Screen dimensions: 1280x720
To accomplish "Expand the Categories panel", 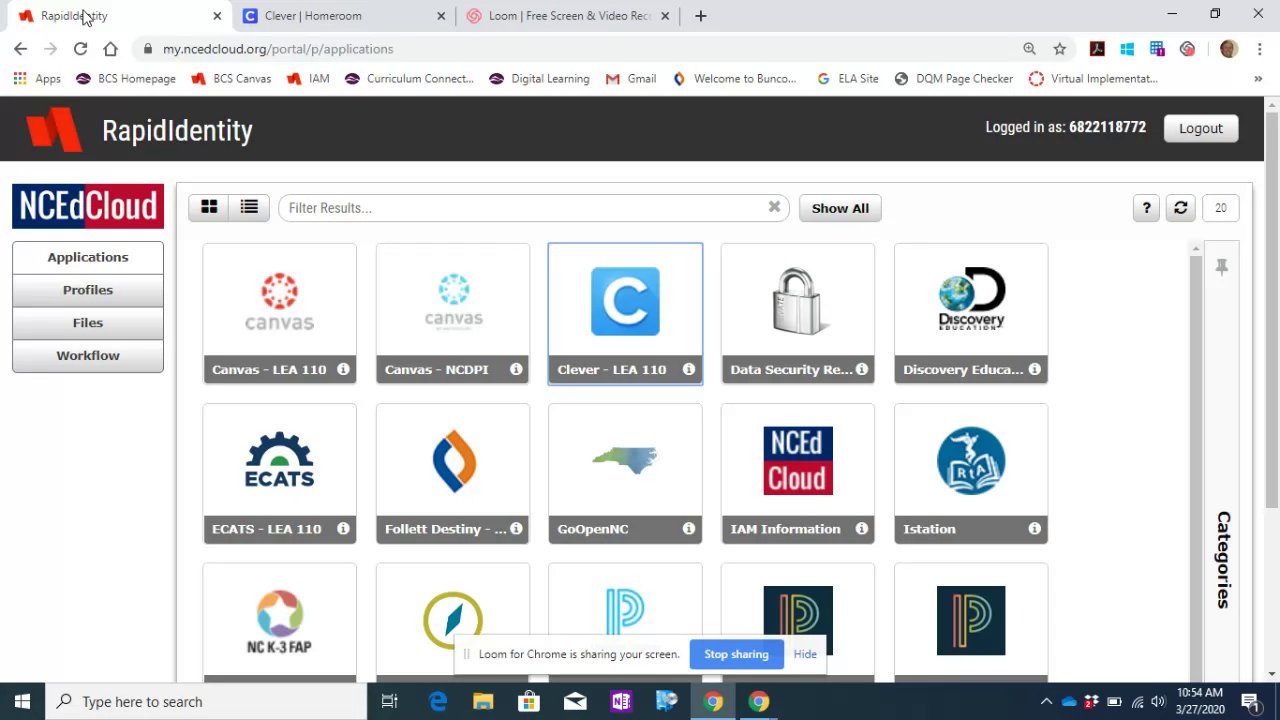I will click(1222, 560).
